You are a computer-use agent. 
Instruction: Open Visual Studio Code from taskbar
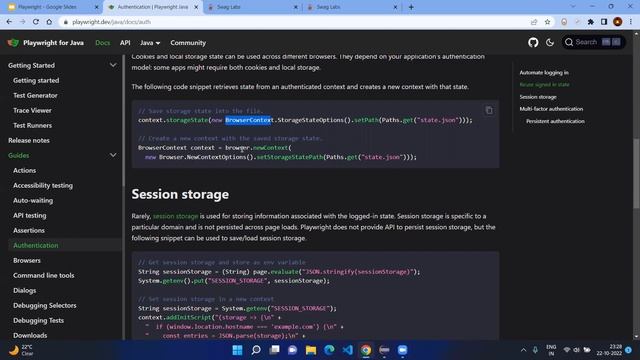click(348, 350)
